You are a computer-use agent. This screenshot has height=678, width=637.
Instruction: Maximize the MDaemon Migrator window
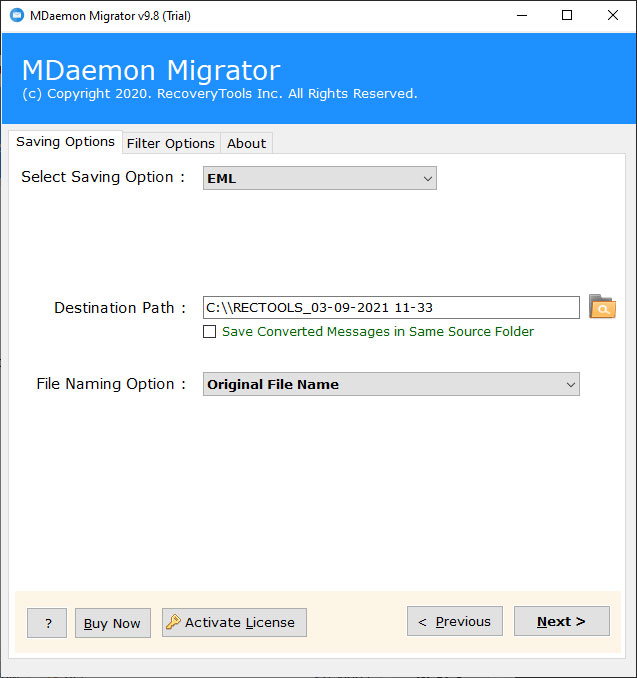click(x=567, y=16)
